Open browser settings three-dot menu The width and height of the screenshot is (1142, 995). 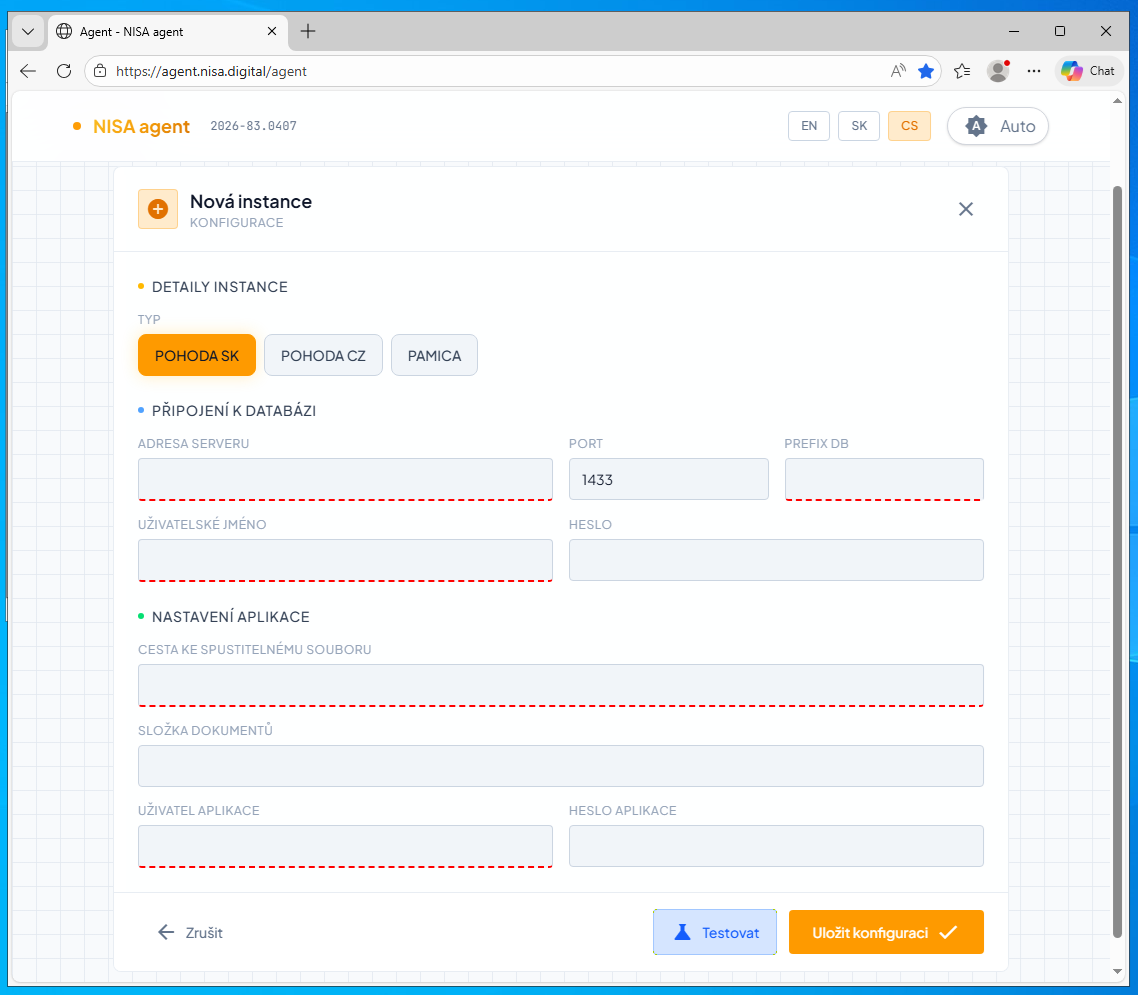point(1034,71)
